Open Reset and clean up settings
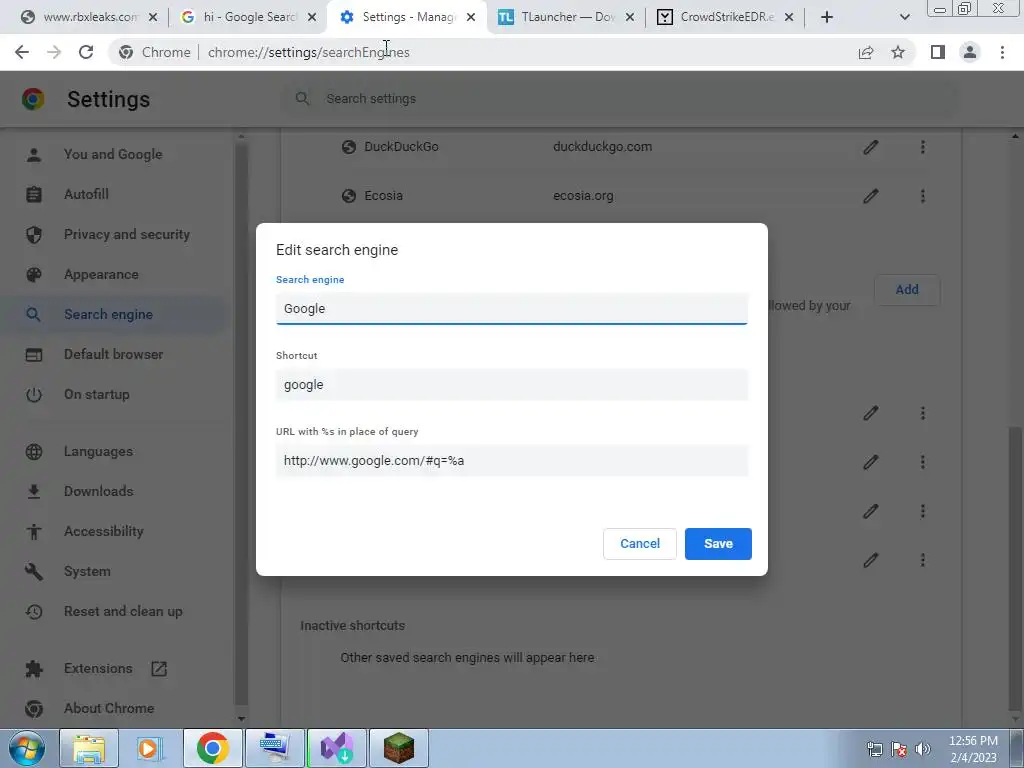 tap(123, 611)
